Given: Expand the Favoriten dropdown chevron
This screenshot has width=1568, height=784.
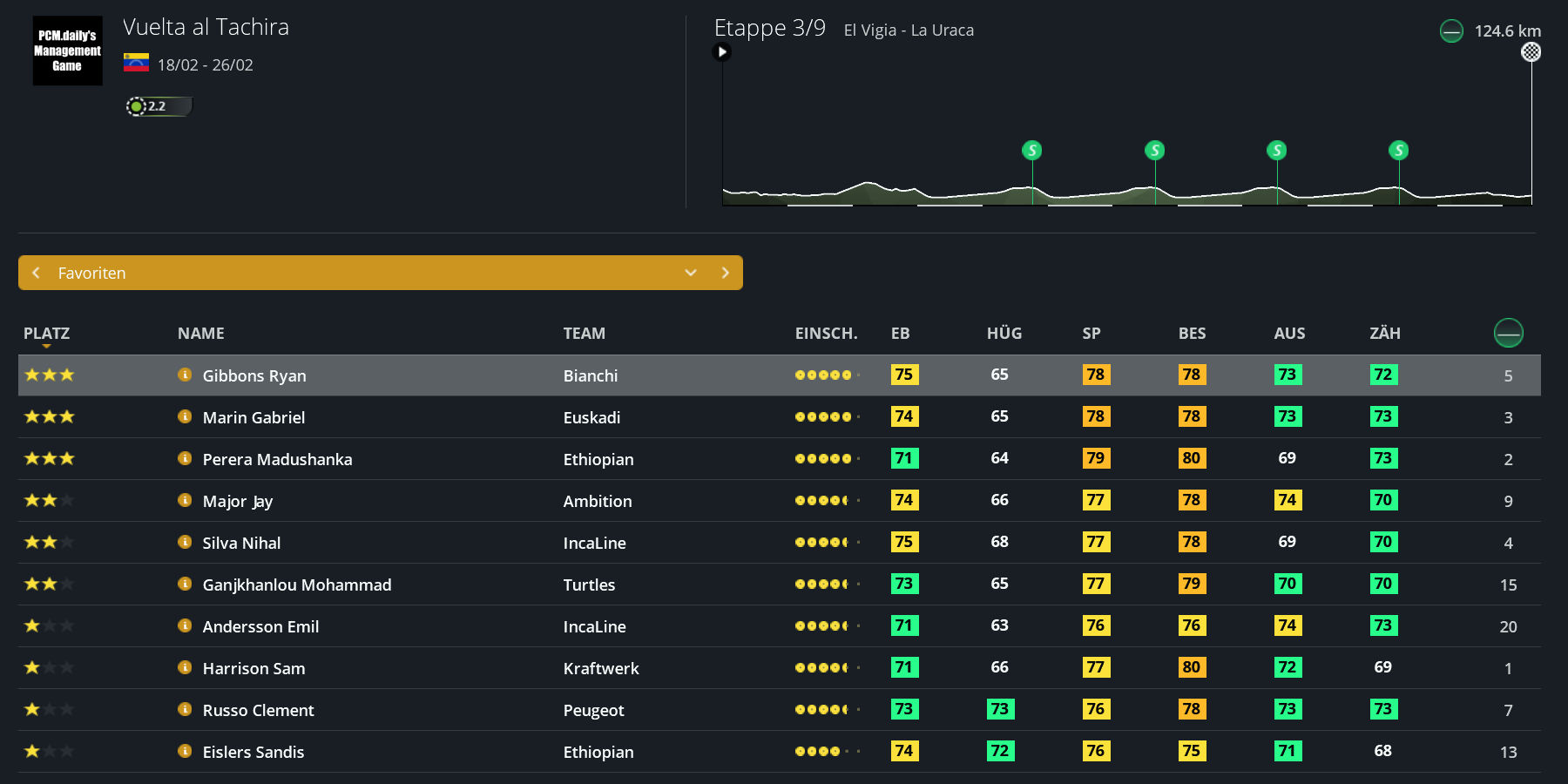Looking at the screenshot, I should [691, 273].
